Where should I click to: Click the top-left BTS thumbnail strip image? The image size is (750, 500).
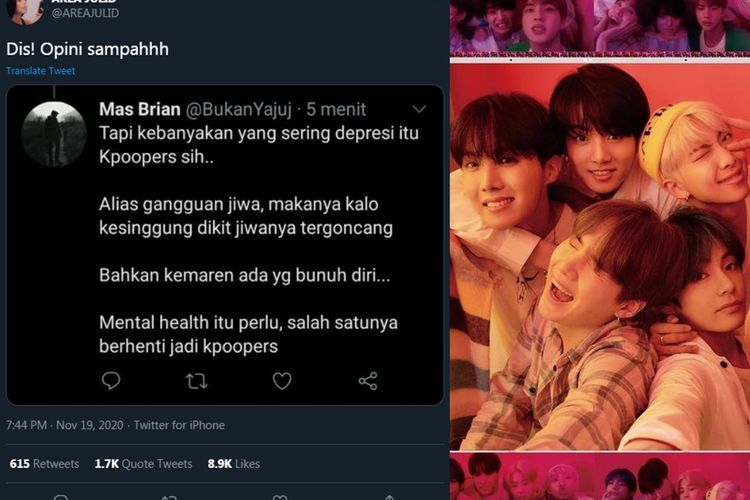(521, 25)
